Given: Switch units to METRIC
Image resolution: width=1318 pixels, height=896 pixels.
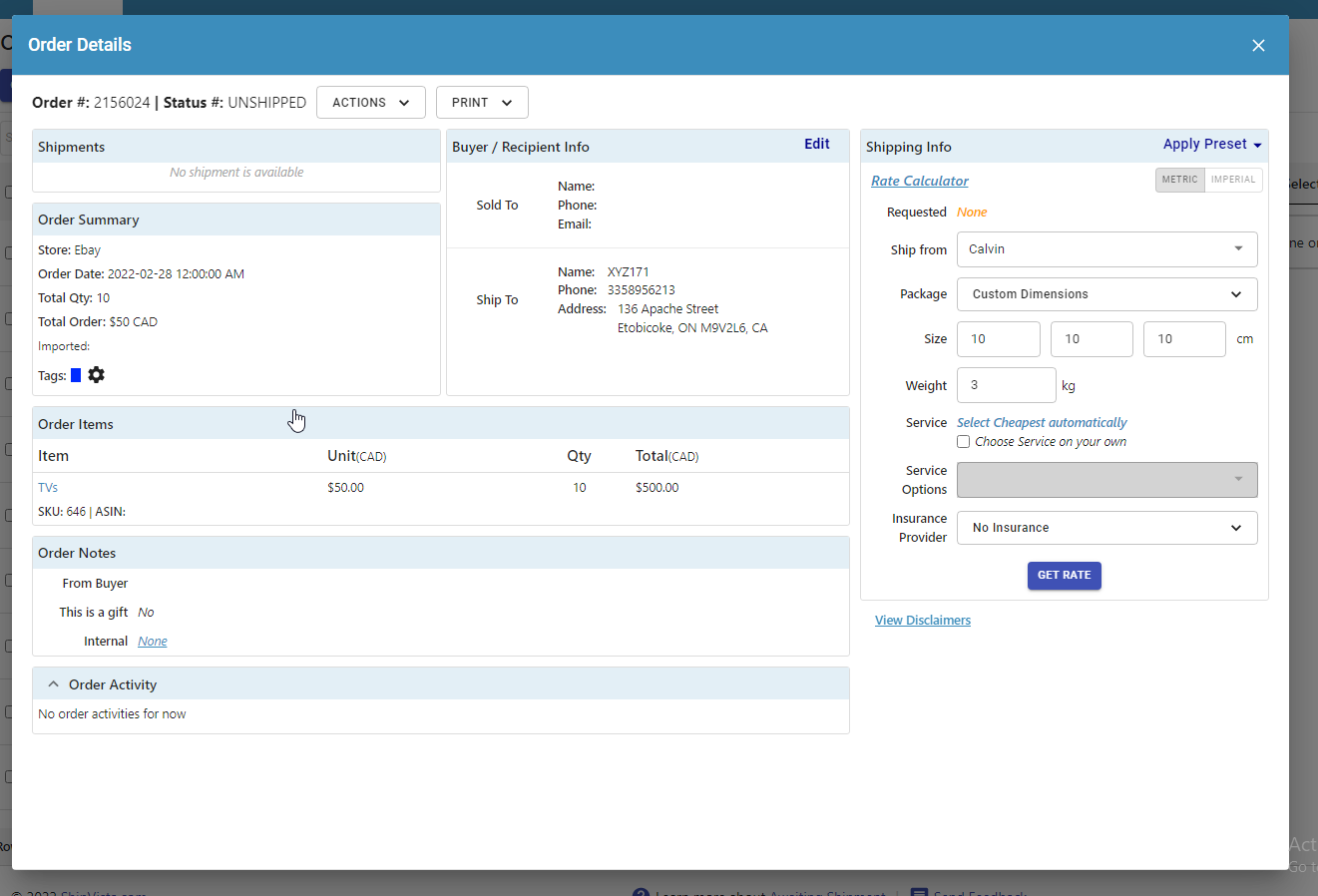Looking at the screenshot, I should [x=1180, y=180].
